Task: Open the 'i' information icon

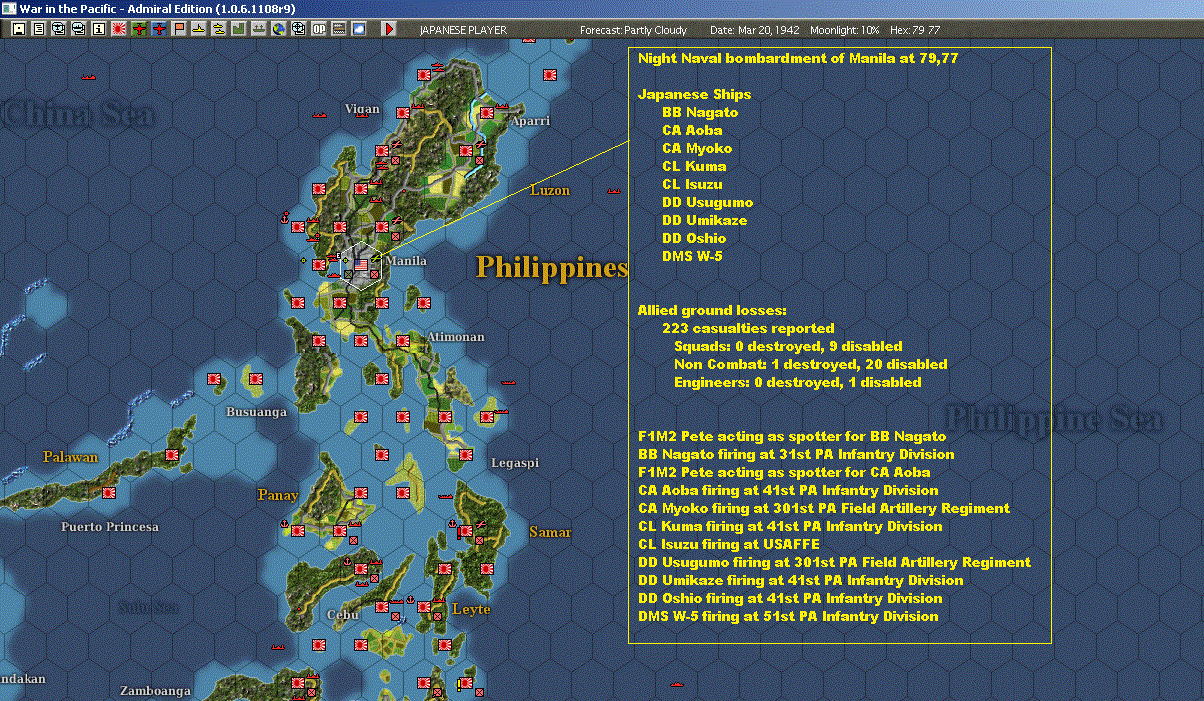Action: coord(98,29)
